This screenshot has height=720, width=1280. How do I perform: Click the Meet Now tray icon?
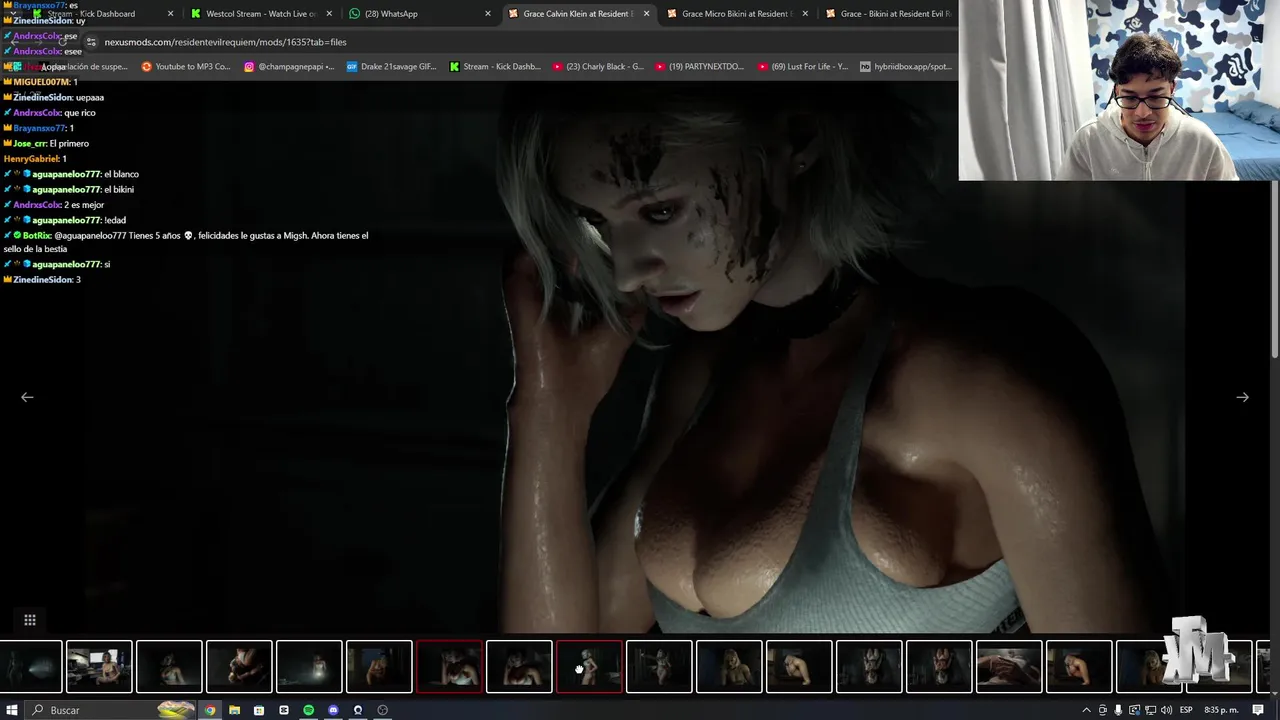1102,710
